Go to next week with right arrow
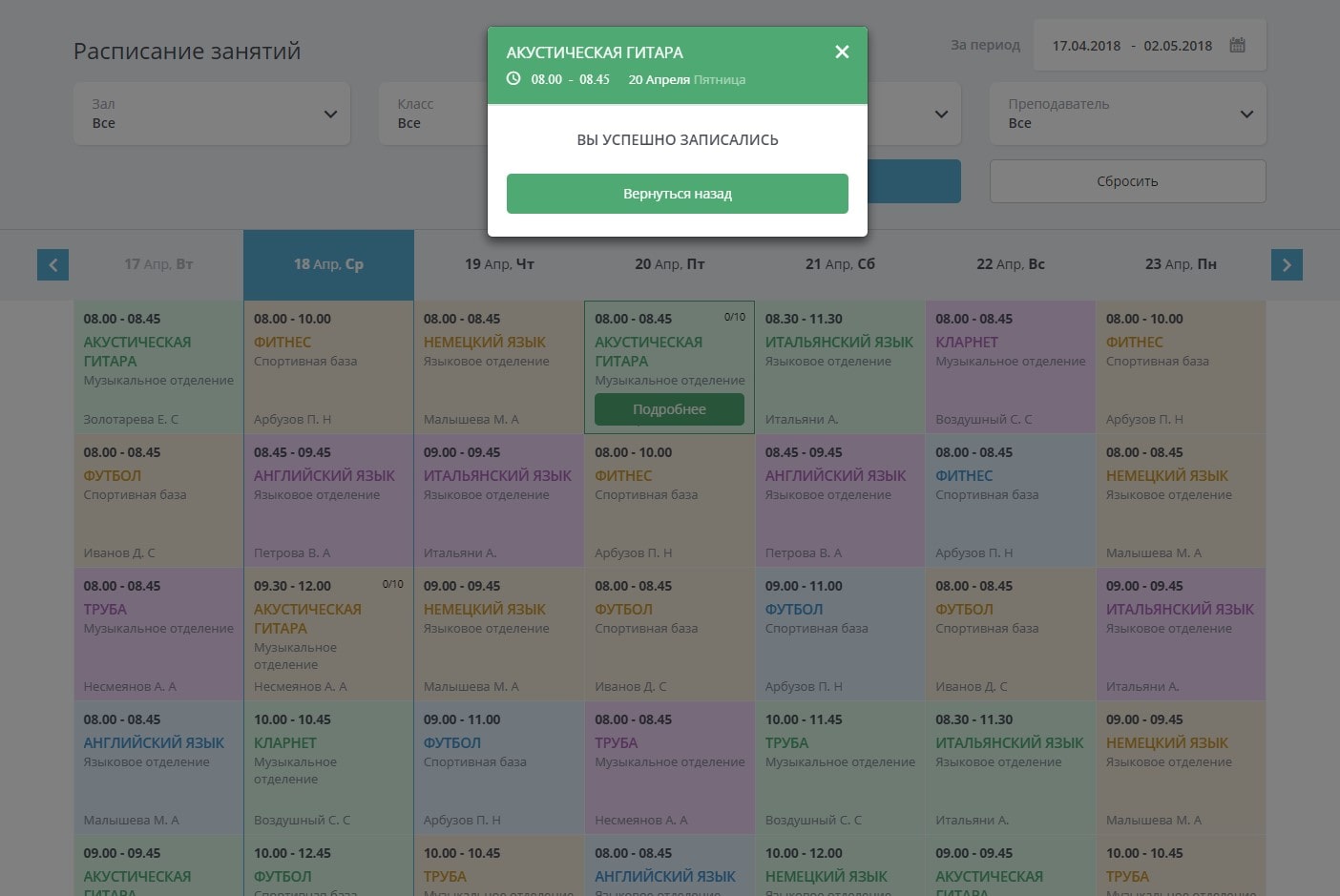 (x=1286, y=264)
